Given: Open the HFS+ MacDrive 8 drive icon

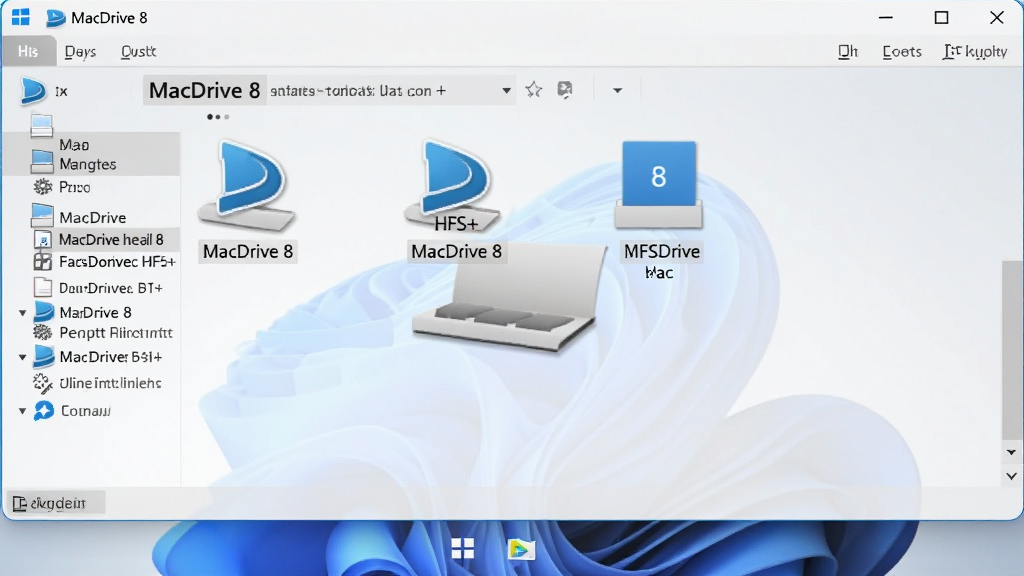Looking at the screenshot, I should point(454,187).
